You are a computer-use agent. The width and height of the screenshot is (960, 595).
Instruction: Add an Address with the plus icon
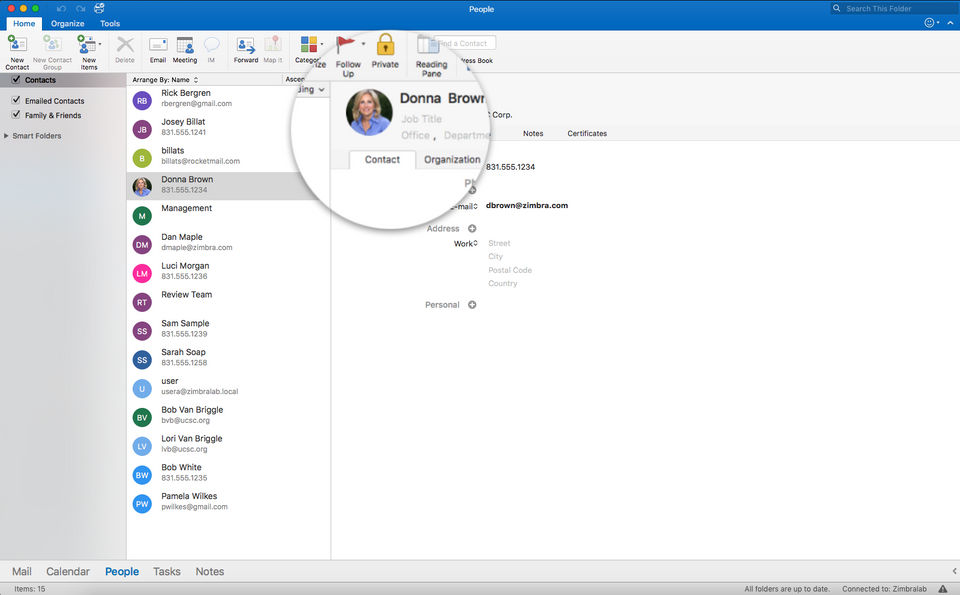pyautogui.click(x=472, y=228)
